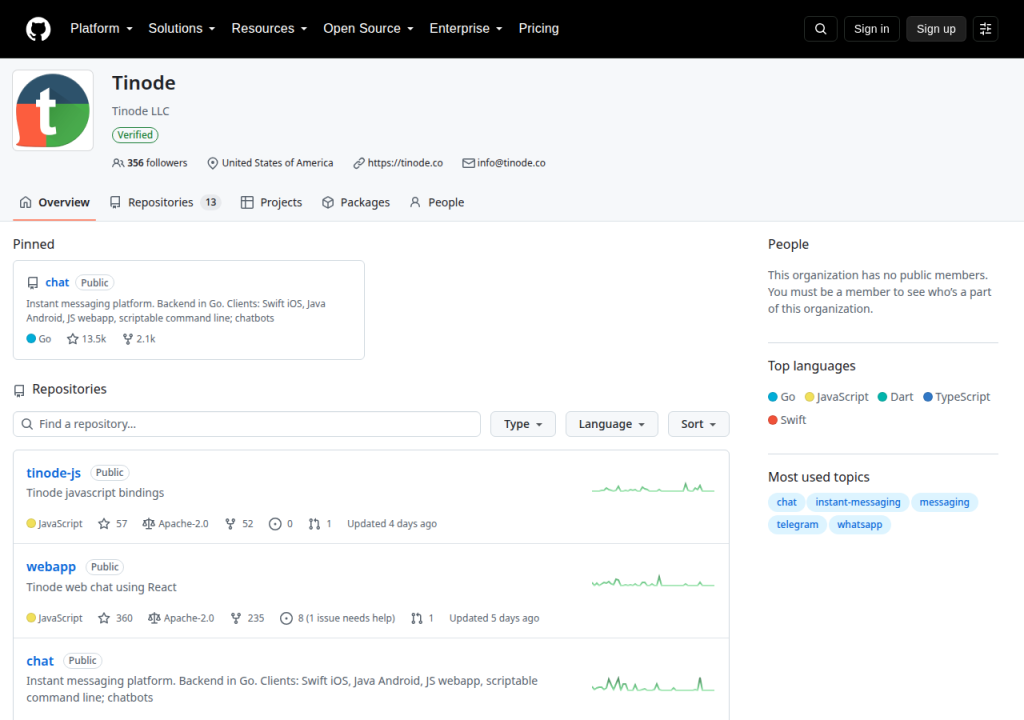Open https://tinode.co website link
The width and height of the screenshot is (1024, 720).
point(405,163)
